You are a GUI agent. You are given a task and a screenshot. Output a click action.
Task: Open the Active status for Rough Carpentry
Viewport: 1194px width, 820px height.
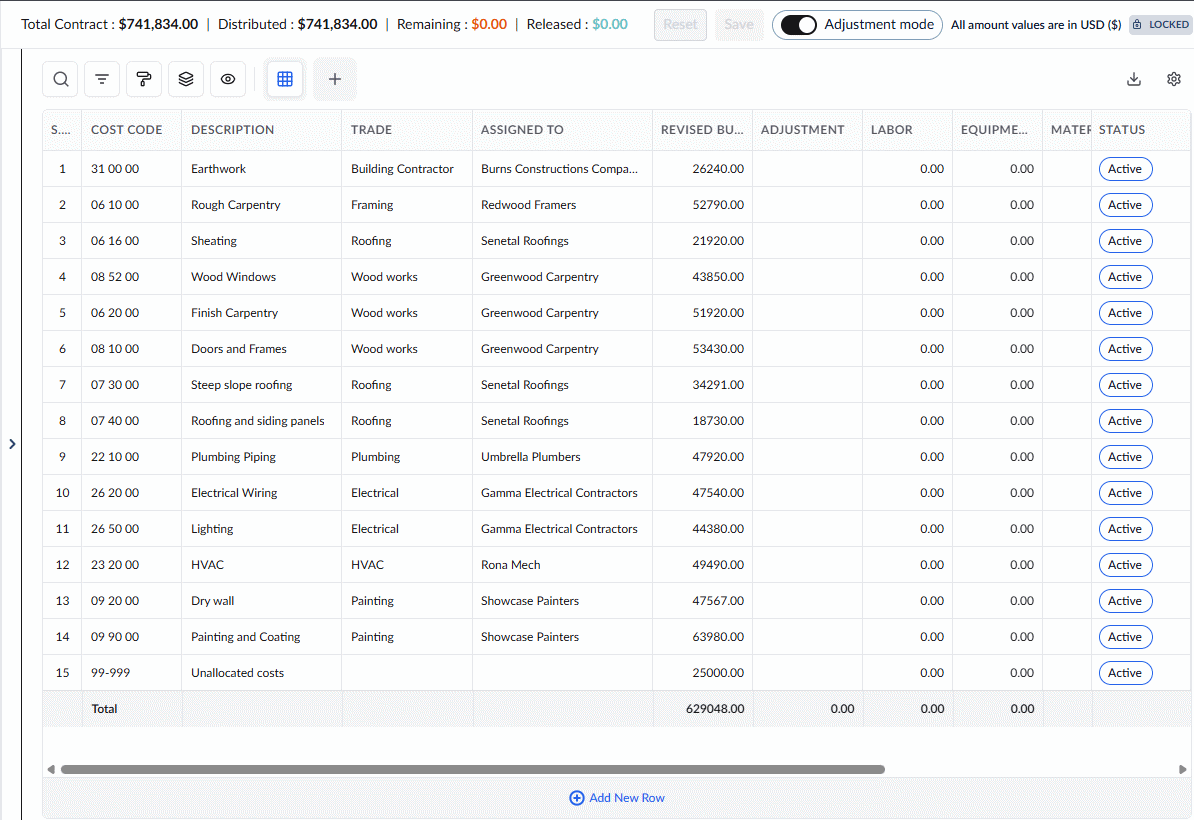[1125, 205]
